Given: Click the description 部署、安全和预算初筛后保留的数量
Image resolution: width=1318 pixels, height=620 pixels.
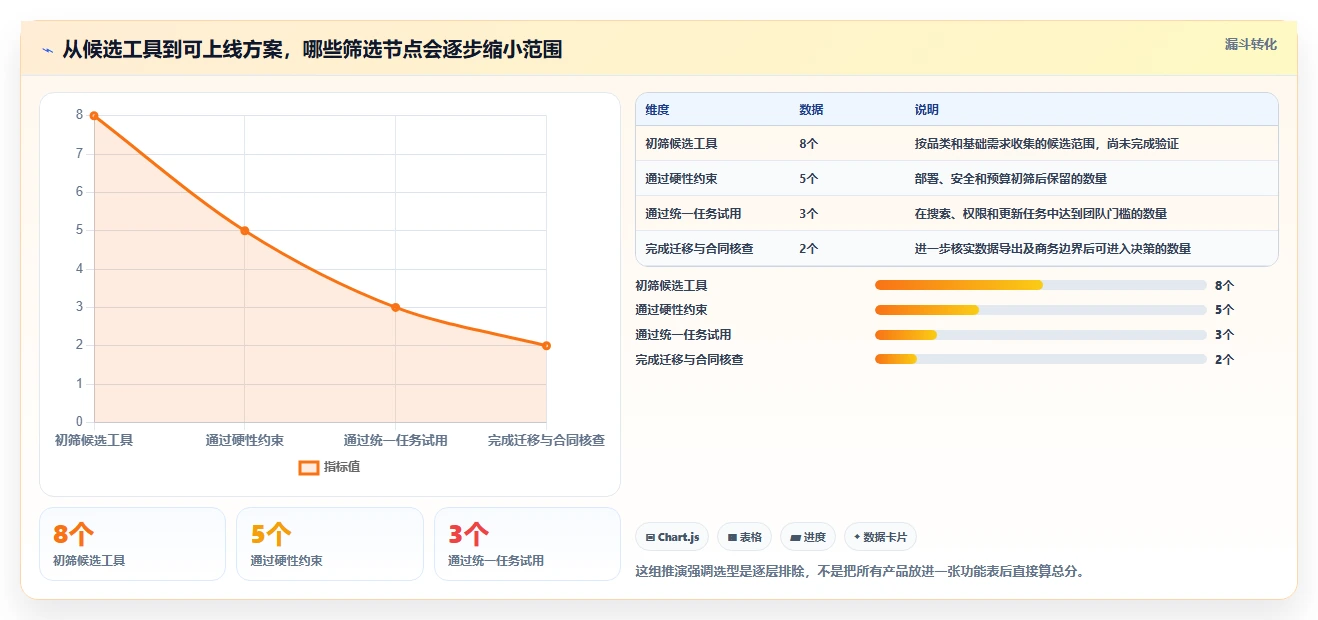Looking at the screenshot, I should click(x=1010, y=179).
